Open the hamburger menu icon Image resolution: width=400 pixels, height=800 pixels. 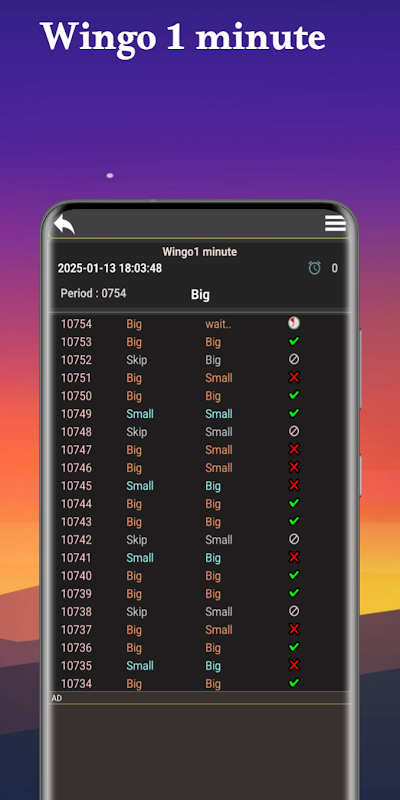(x=335, y=223)
